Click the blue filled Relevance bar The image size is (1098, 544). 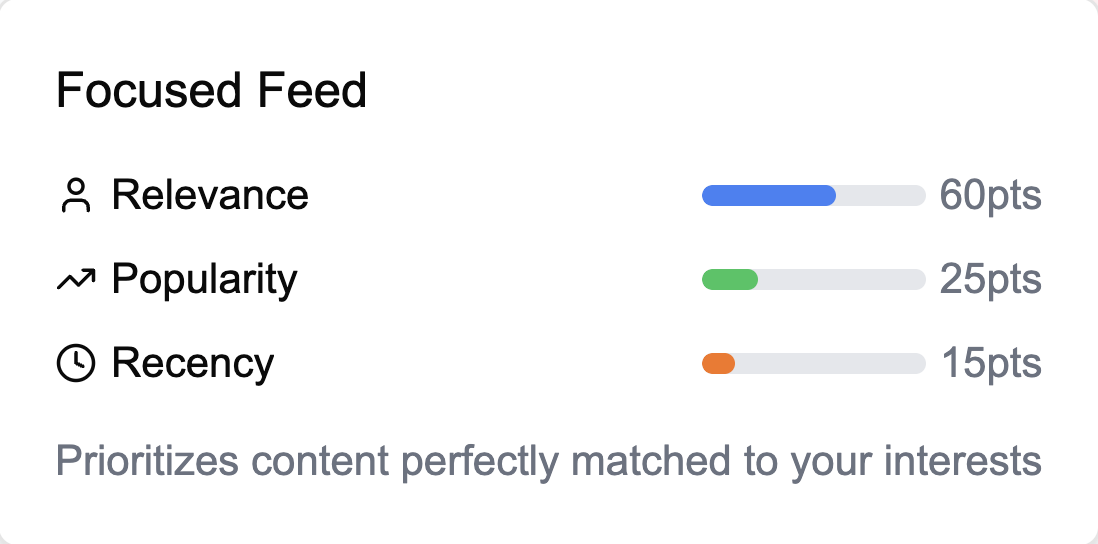coord(768,196)
